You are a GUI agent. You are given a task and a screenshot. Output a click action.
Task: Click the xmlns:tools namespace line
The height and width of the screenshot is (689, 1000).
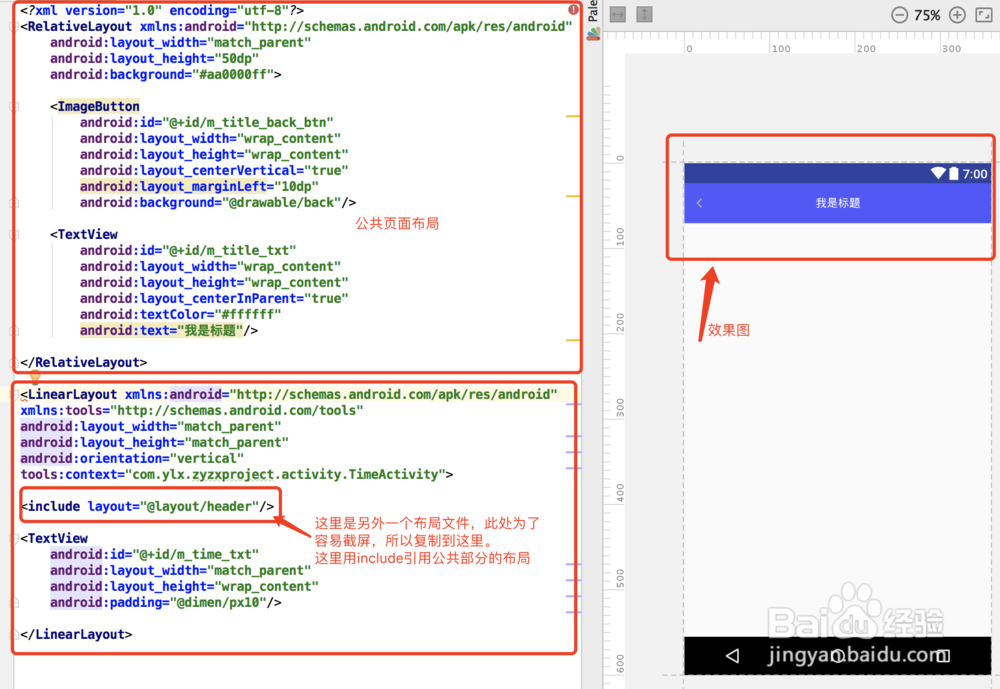click(192, 410)
